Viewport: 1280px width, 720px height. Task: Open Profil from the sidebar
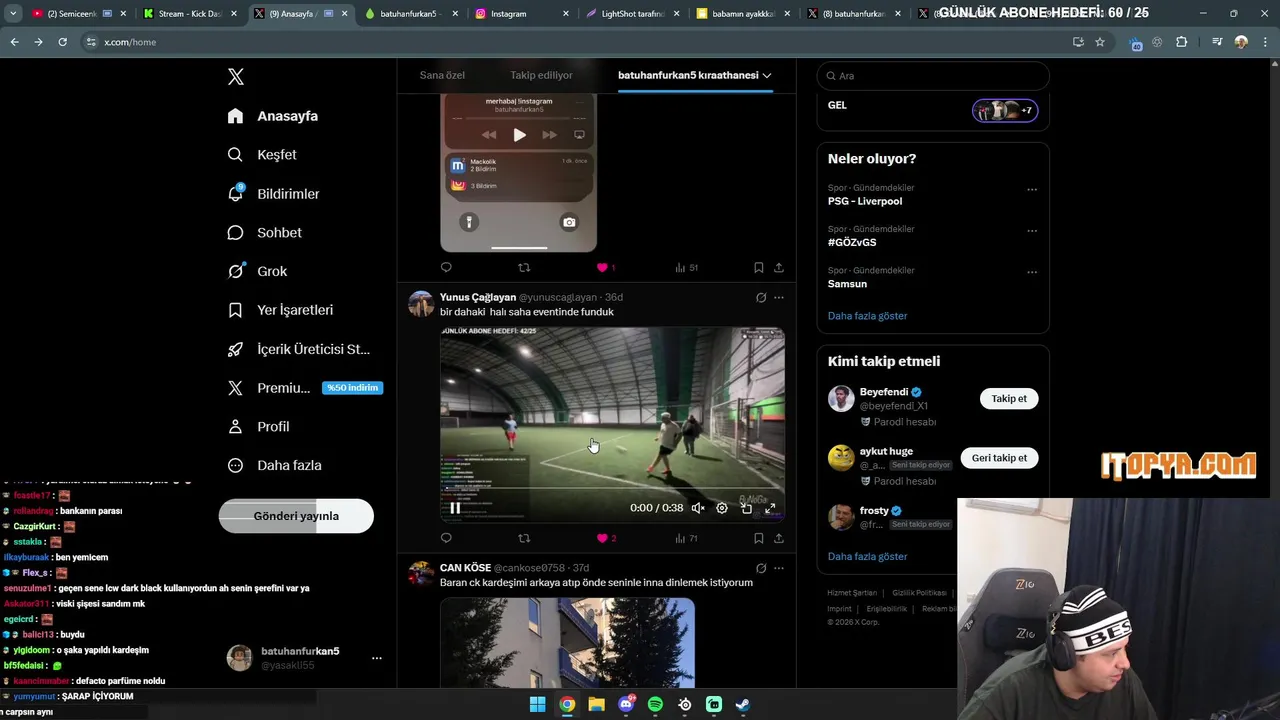[x=259, y=426]
